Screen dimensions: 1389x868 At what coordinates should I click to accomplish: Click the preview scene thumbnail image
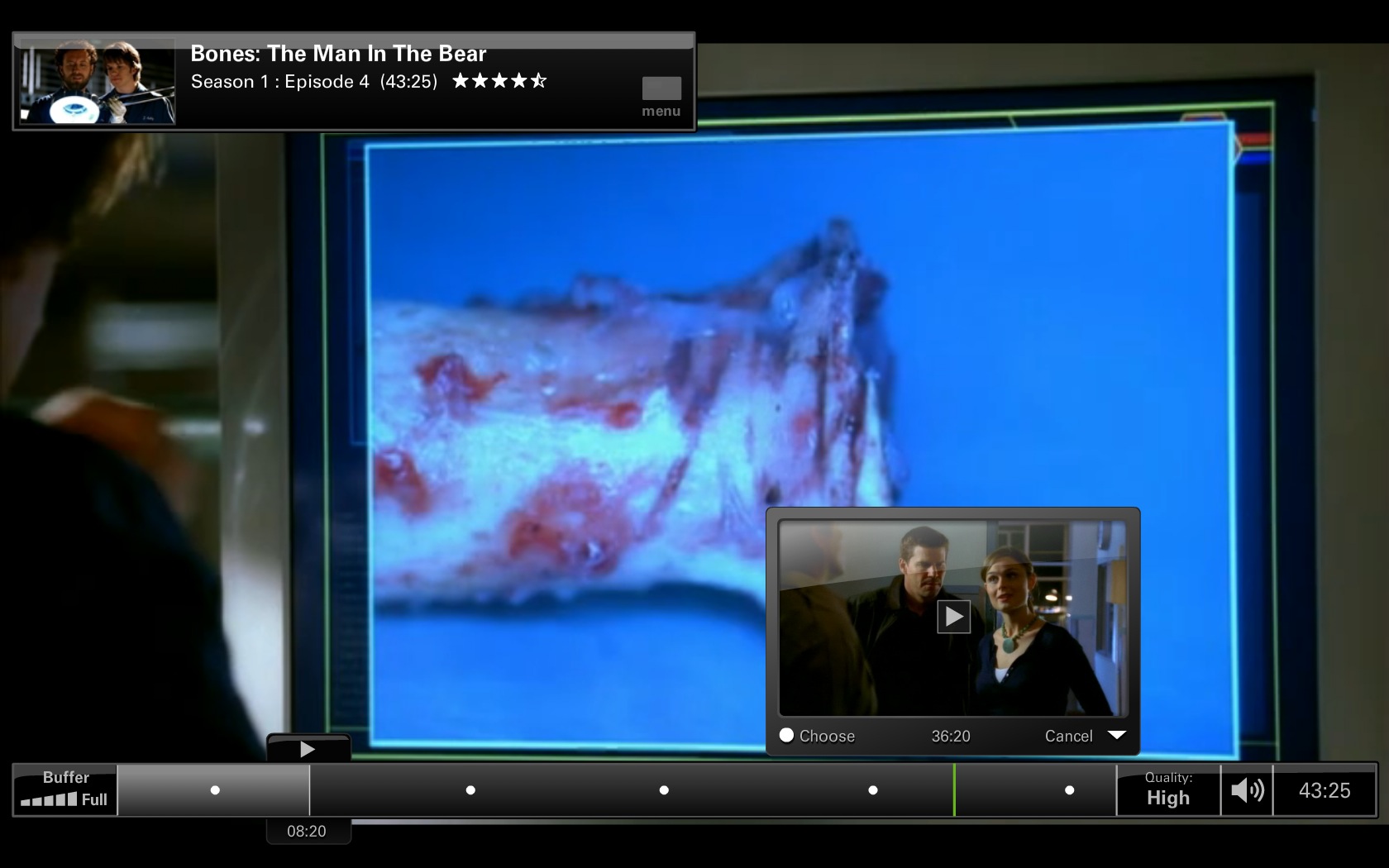click(x=952, y=618)
